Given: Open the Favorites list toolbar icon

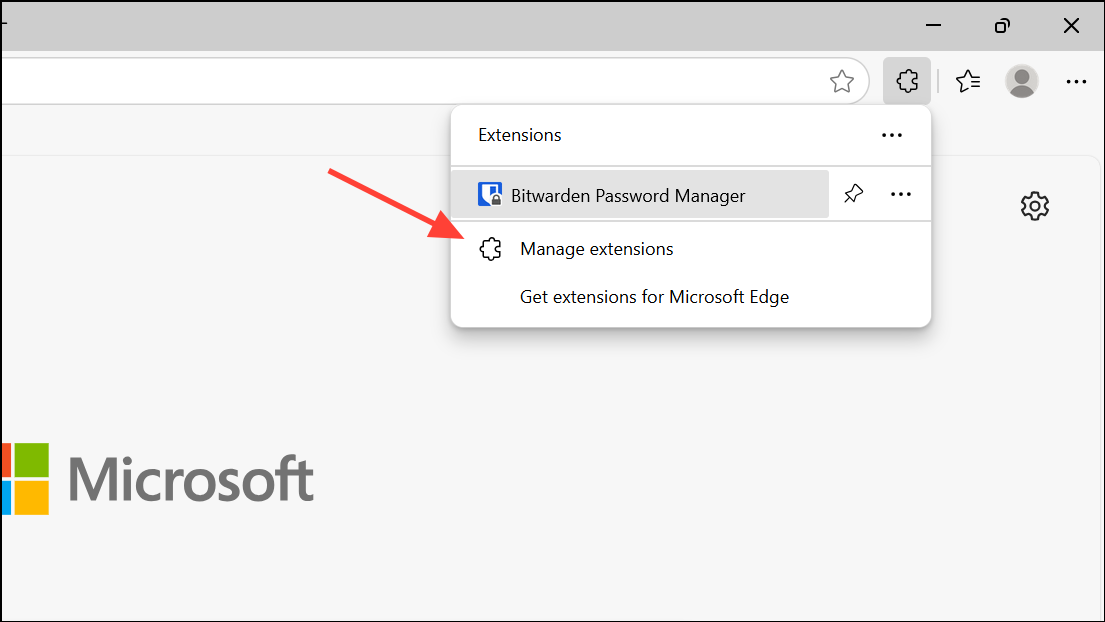Looking at the screenshot, I should (x=968, y=81).
